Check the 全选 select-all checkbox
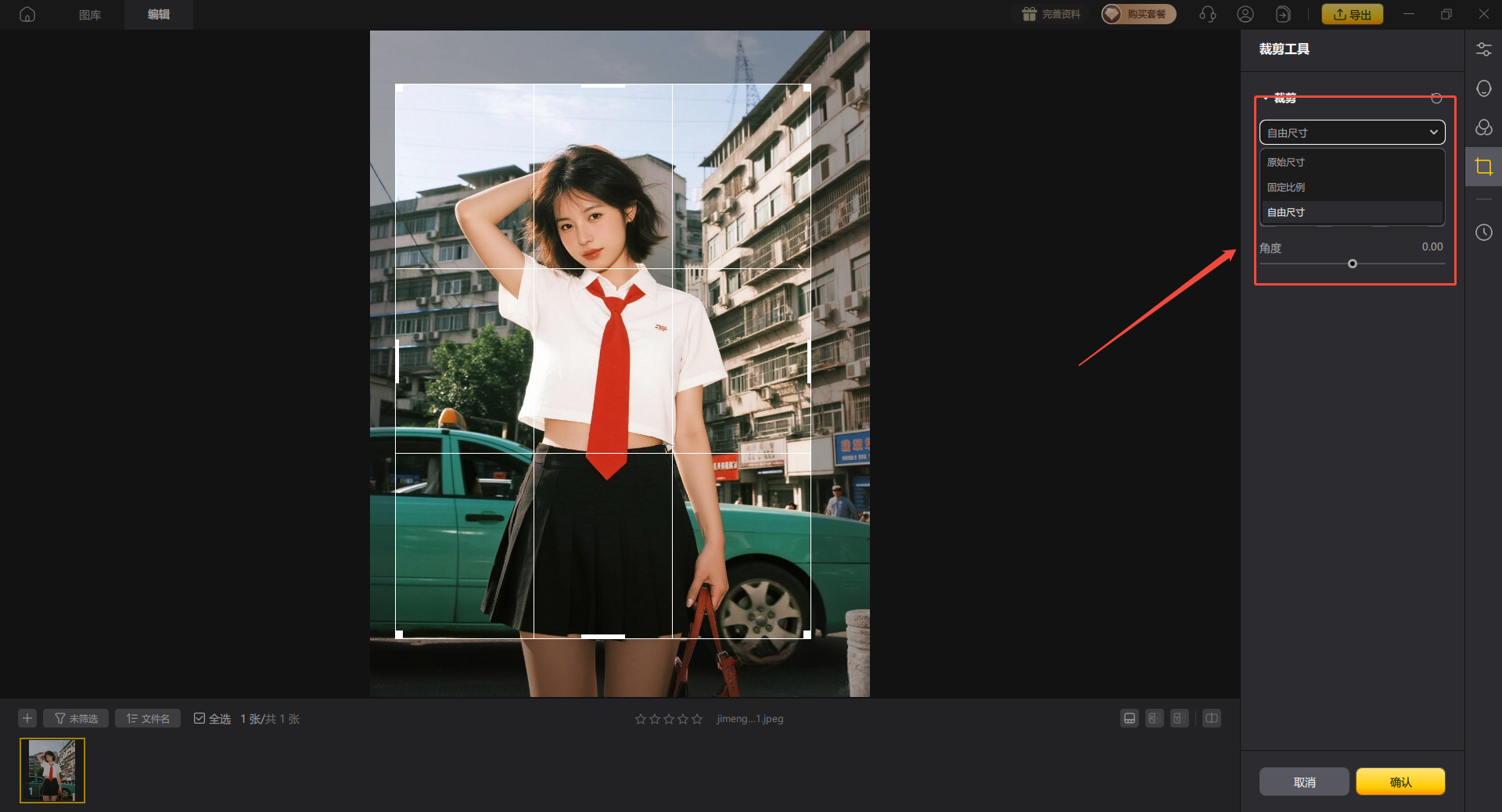Screen dimensions: 1502x812 coord(199,718)
